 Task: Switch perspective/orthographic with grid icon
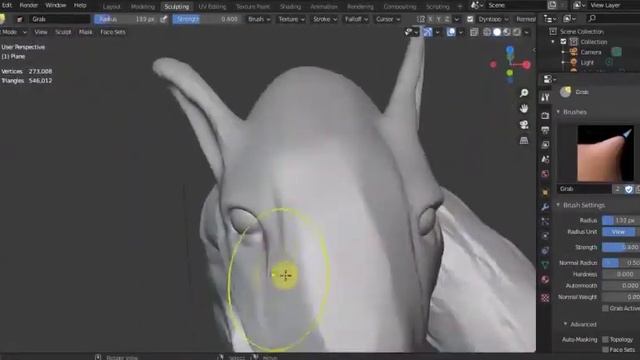point(524,140)
